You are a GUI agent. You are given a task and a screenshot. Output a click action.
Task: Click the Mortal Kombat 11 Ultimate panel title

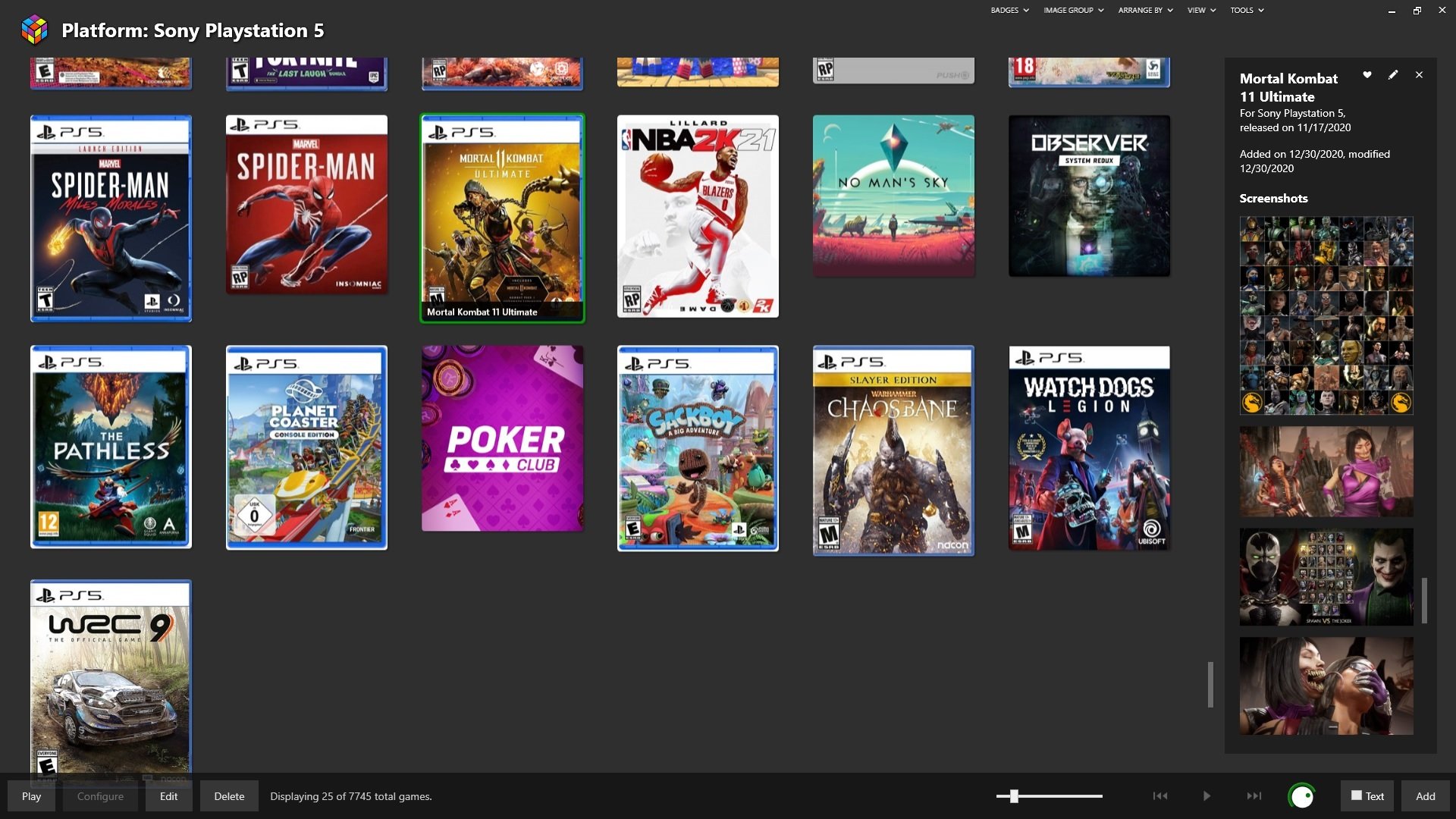pyautogui.click(x=1288, y=87)
